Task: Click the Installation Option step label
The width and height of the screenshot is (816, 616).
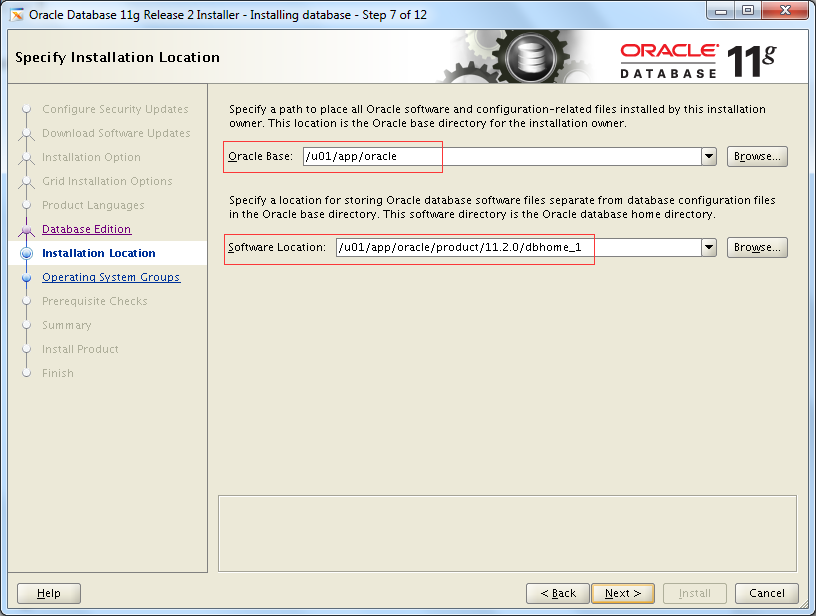Action: pos(91,157)
